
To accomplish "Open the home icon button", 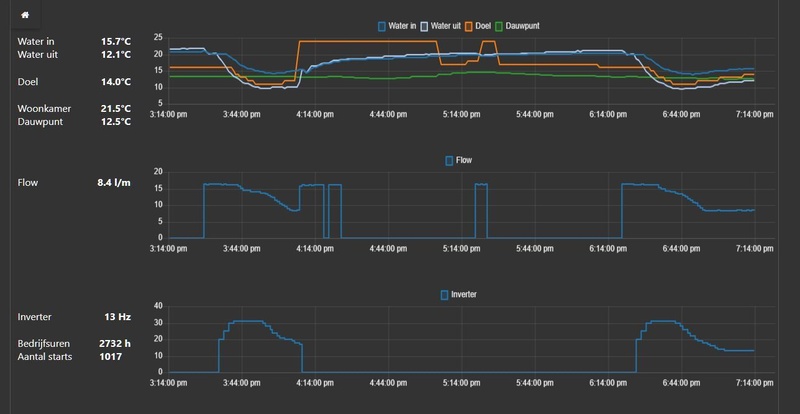I will click(25, 15).
